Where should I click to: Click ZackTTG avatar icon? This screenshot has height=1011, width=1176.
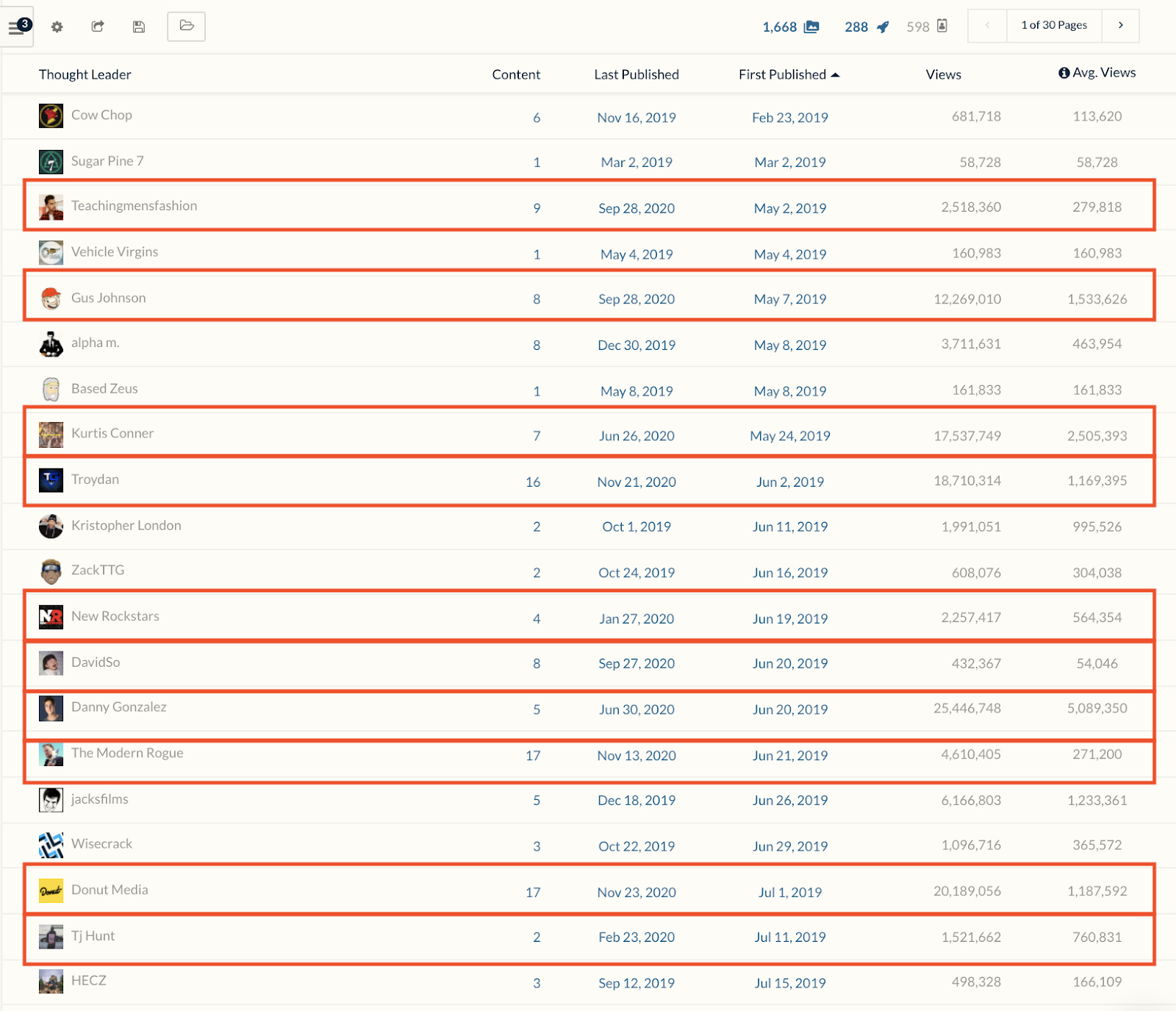point(51,572)
